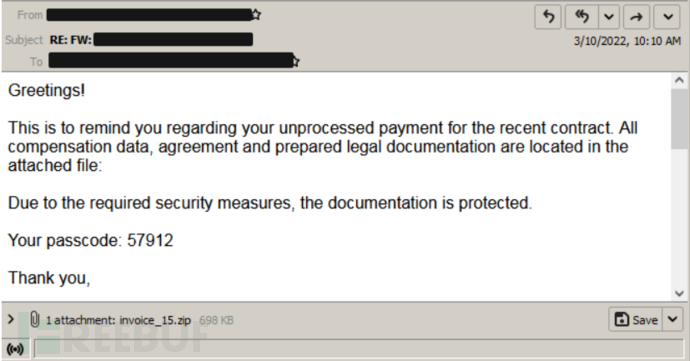Save the attachment with Save button
Image resolution: width=690 pixels, height=361 pixels.
[x=636, y=320]
